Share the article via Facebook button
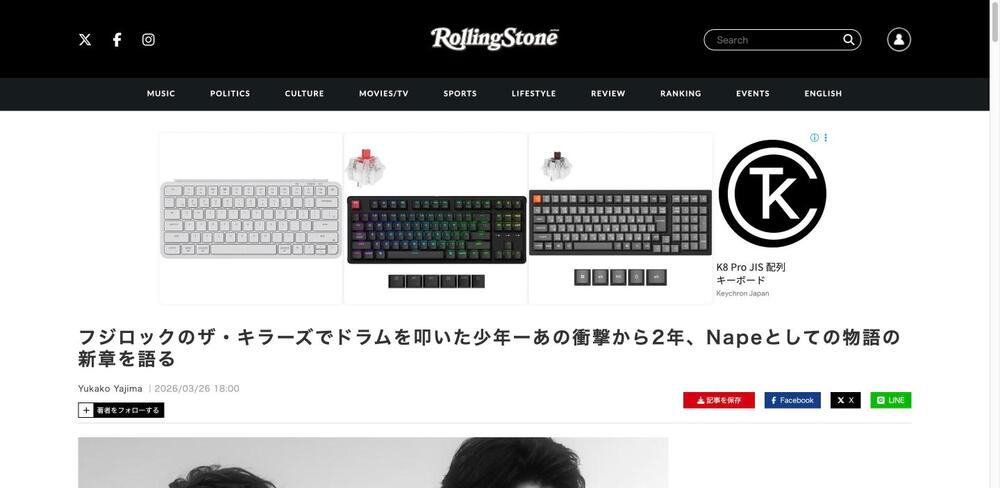The width and height of the screenshot is (1000, 488). 793,400
